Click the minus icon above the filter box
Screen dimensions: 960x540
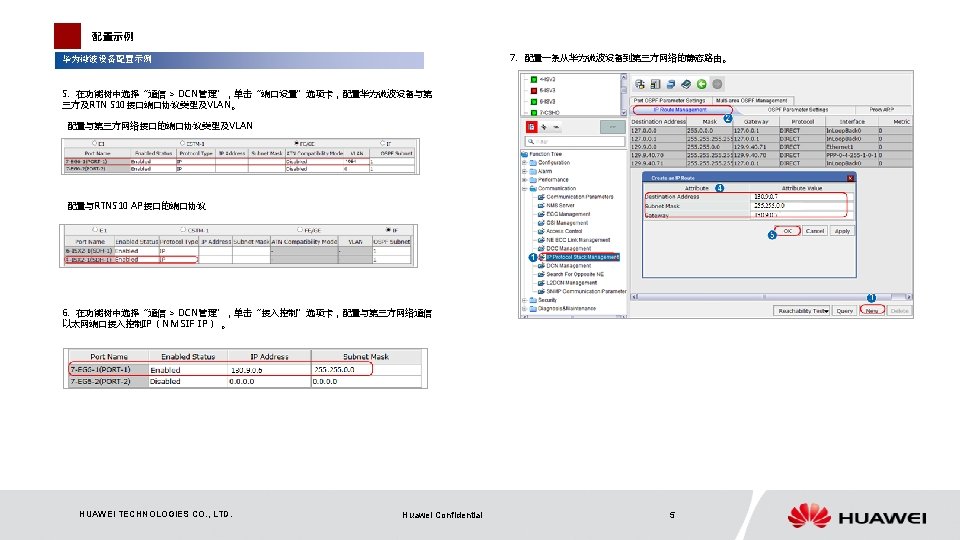[556, 127]
